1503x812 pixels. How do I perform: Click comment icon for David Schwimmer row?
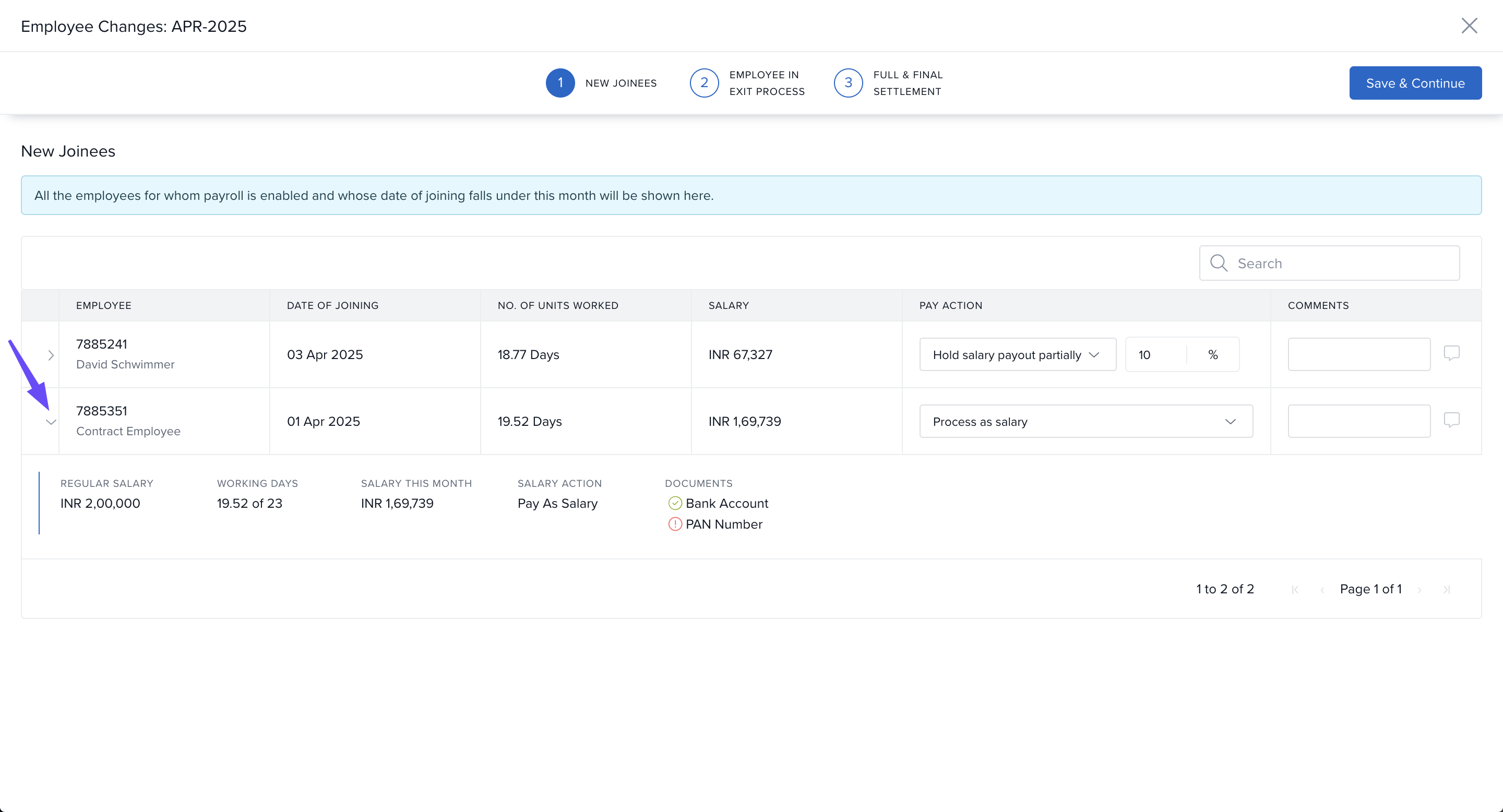pyautogui.click(x=1451, y=353)
